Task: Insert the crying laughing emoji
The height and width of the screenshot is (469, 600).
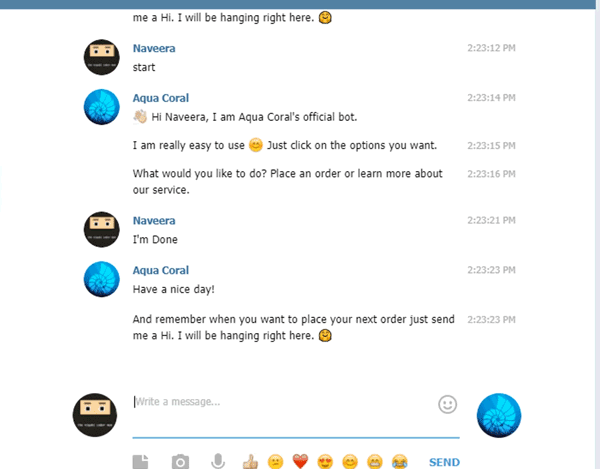Action: coord(399,462)
